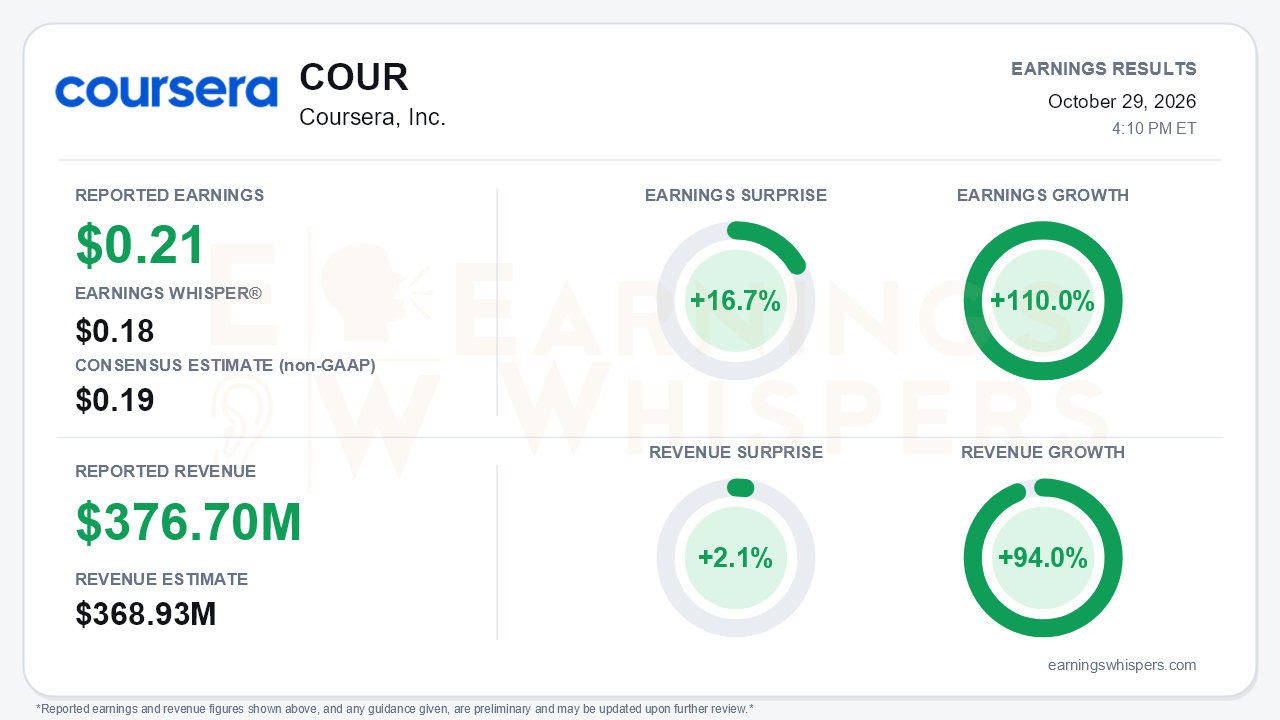Click the +110.0% earnings growth gauge
The width and height of the screenshot is (1280, 720).
[x=1043, y=301]
